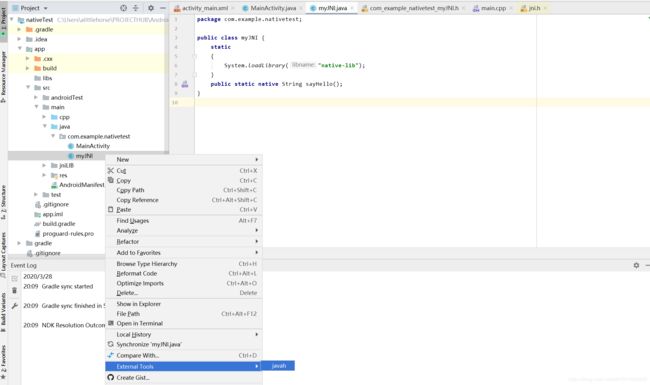Viewport: 650px width, 385px height.
Task: Open the Build Variants side tab
Action: 3,312
